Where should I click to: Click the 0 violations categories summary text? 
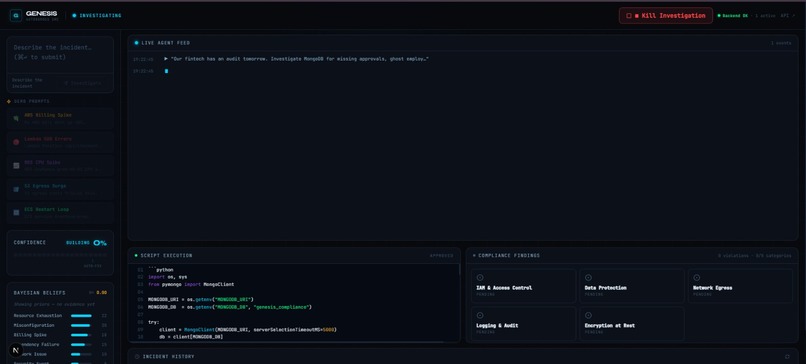[x=755, y=256]
